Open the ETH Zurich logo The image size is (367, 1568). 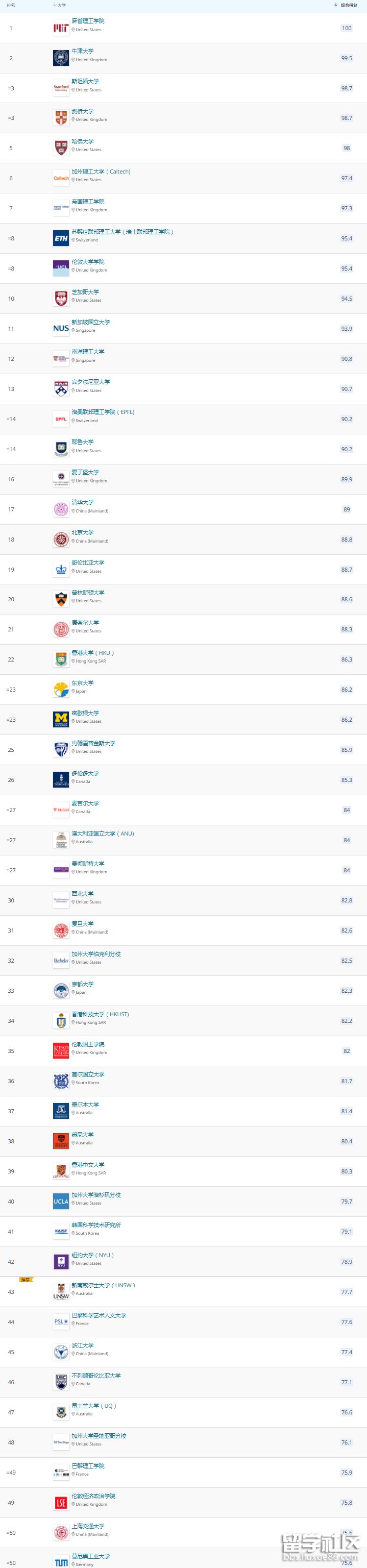point(61,238)
